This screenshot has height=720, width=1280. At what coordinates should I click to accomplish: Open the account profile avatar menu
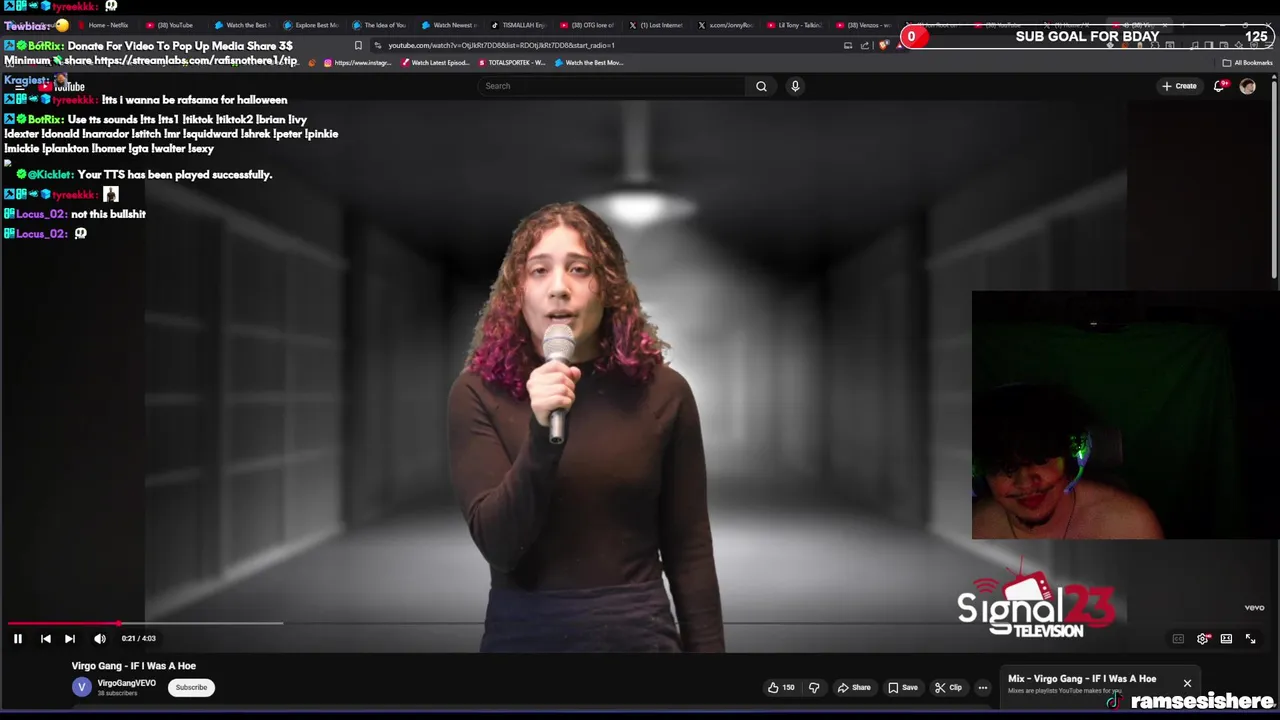1247,86
